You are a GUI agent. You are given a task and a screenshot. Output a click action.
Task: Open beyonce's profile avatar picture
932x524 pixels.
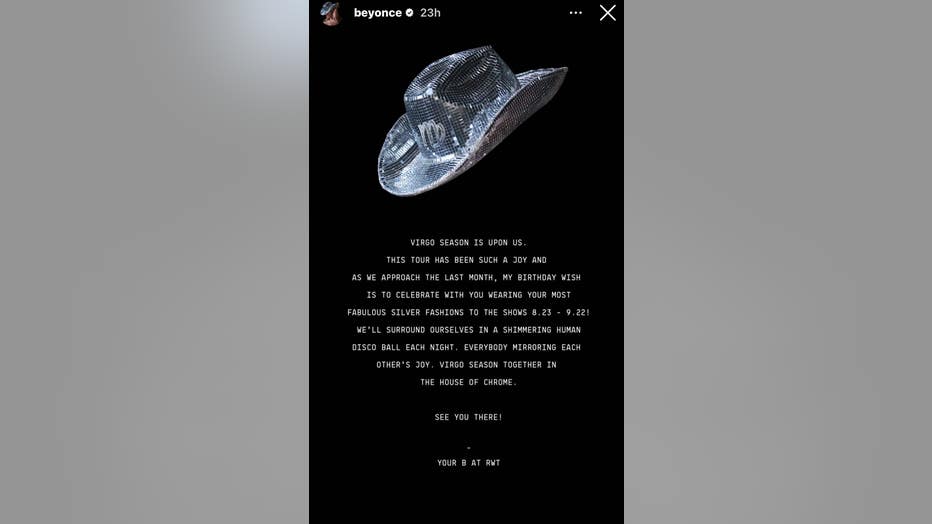[x=330, y=13]
